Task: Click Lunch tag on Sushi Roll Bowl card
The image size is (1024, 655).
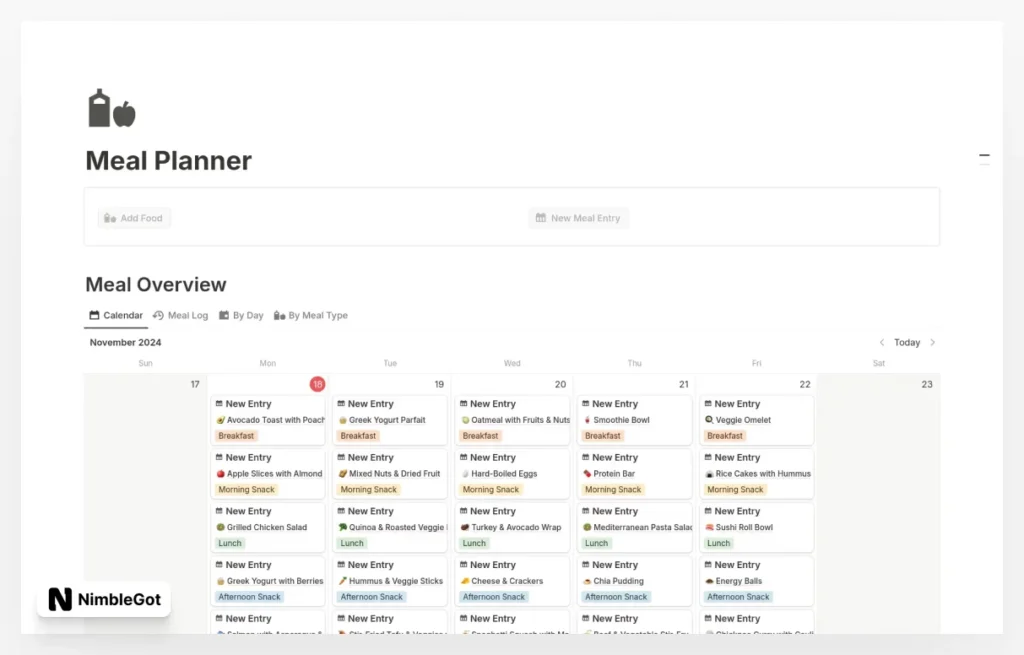Action: point(718,543)
